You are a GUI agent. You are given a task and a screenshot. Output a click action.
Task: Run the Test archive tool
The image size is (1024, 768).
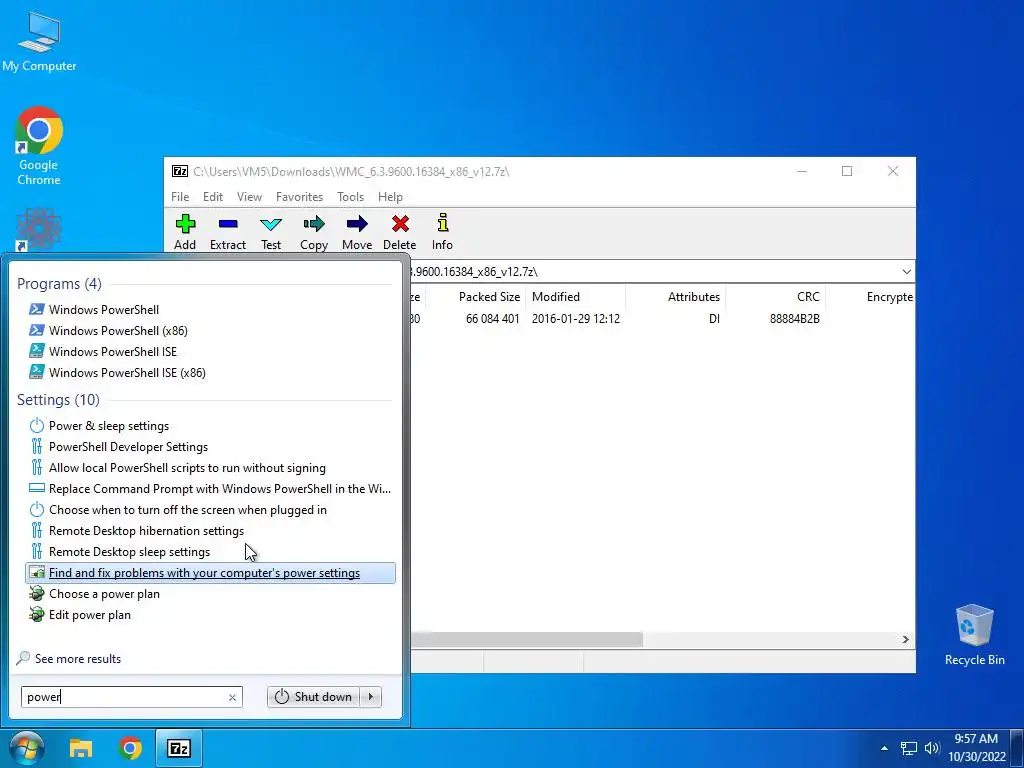click(271, 232)
